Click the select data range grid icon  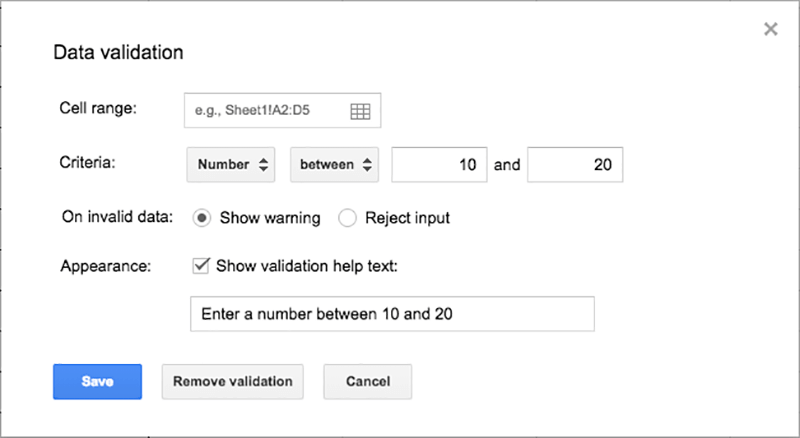click(360, 112)
